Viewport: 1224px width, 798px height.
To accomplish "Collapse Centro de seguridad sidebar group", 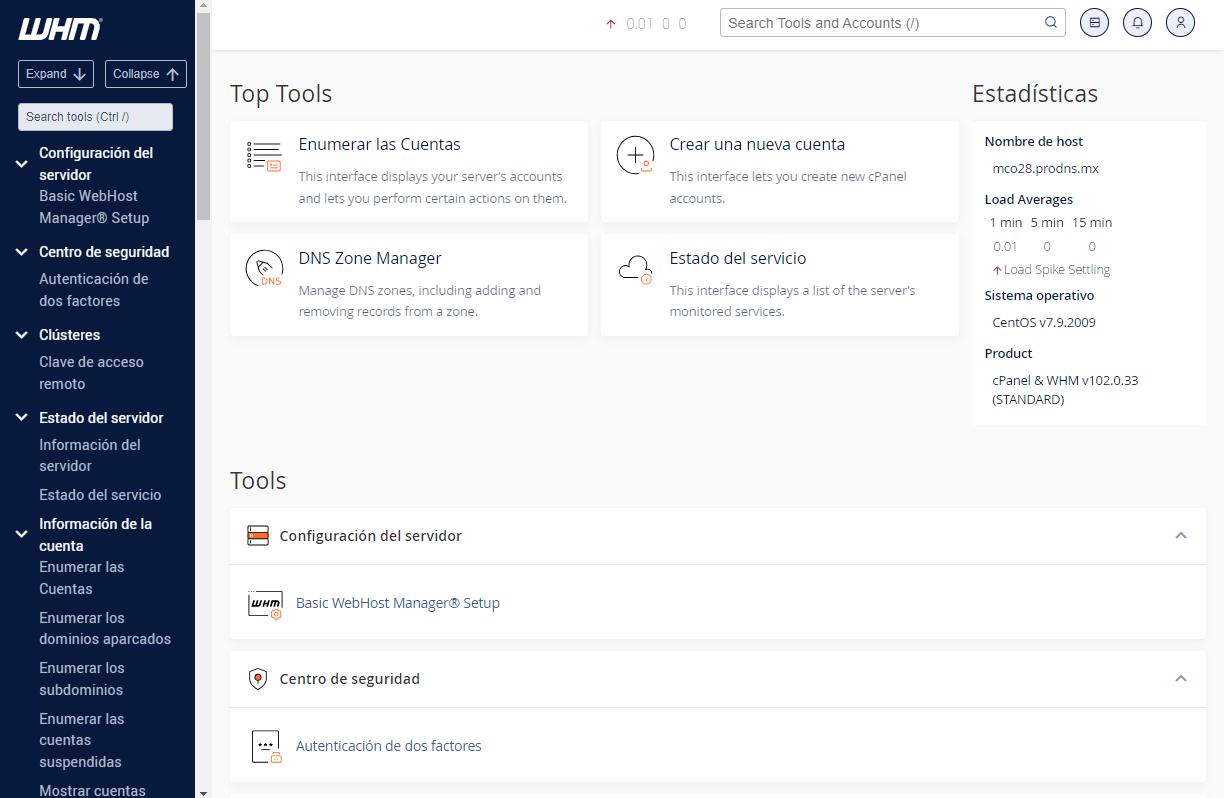I will 21,252.
